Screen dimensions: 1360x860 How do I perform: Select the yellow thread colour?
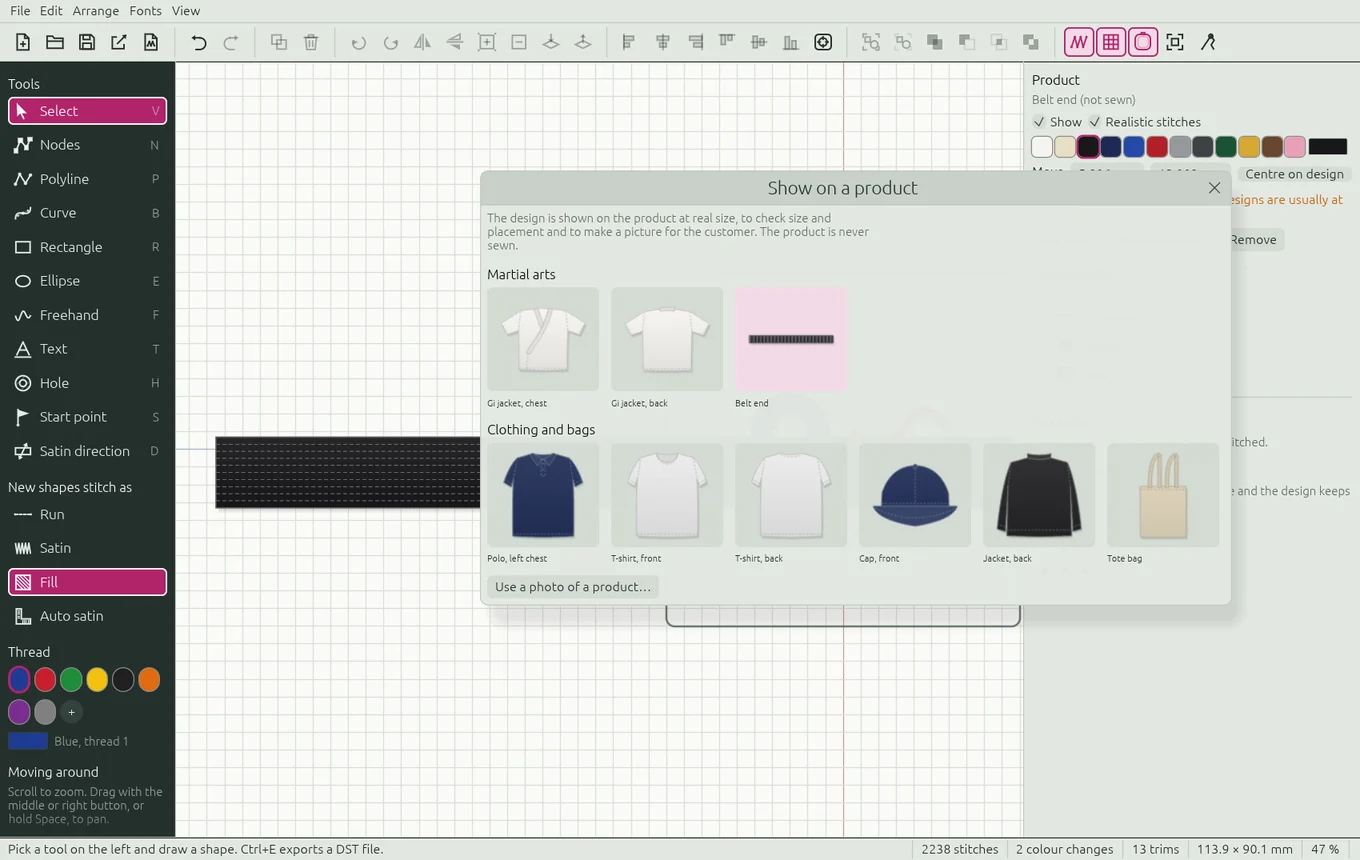[97, 680]
